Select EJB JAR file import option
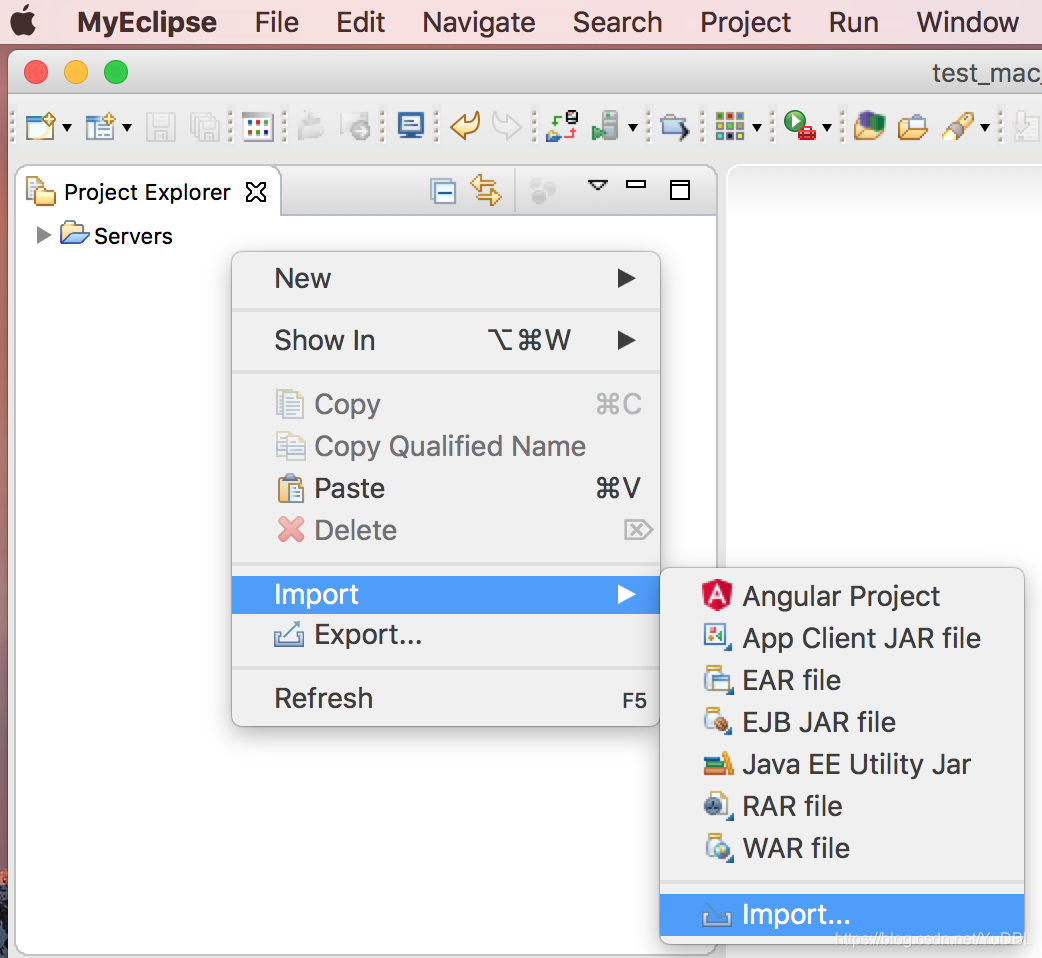Viewport: 1042px width, 958px height. point(842,722)
